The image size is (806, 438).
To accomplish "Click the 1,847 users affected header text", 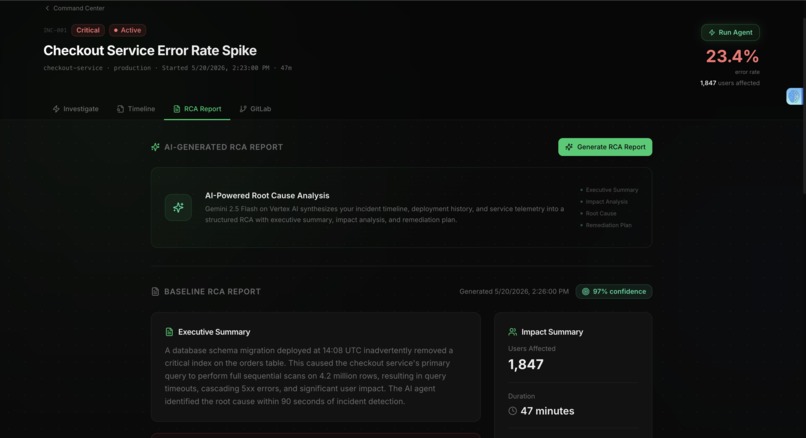I will pos(729,83).
